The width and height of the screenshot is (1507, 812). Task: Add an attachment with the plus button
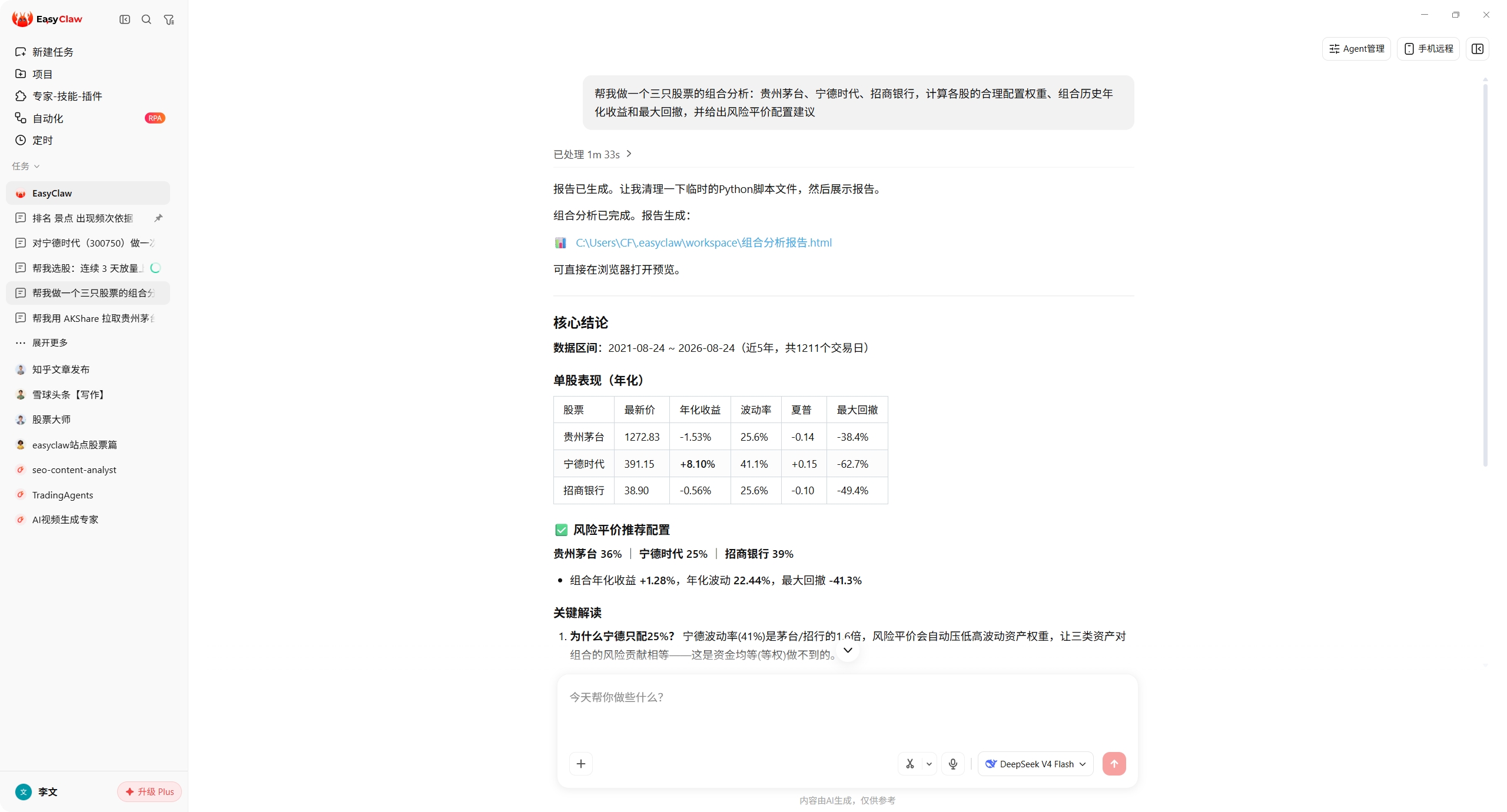581,764
